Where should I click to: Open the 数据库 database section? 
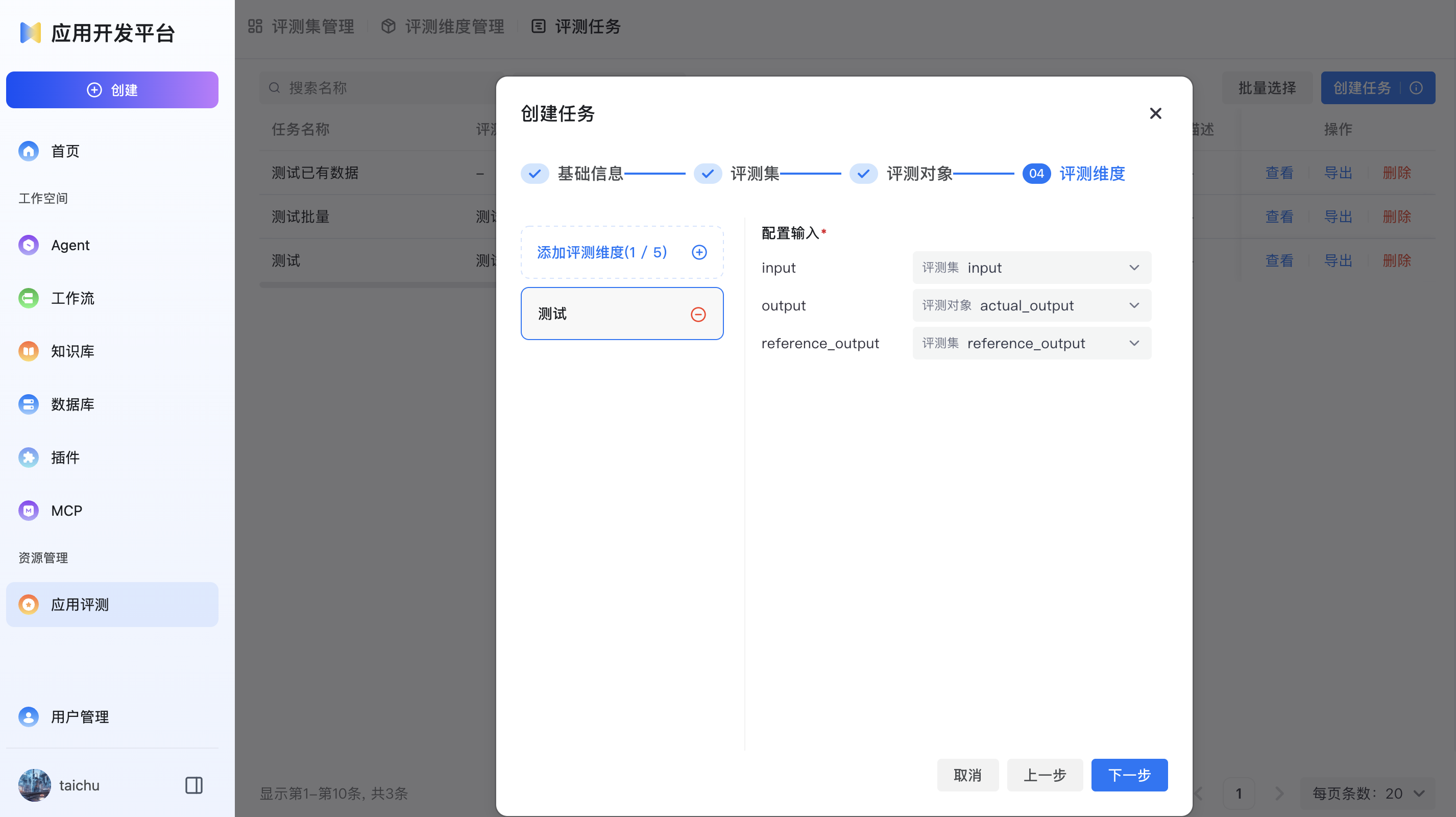[x=72, y=404]
